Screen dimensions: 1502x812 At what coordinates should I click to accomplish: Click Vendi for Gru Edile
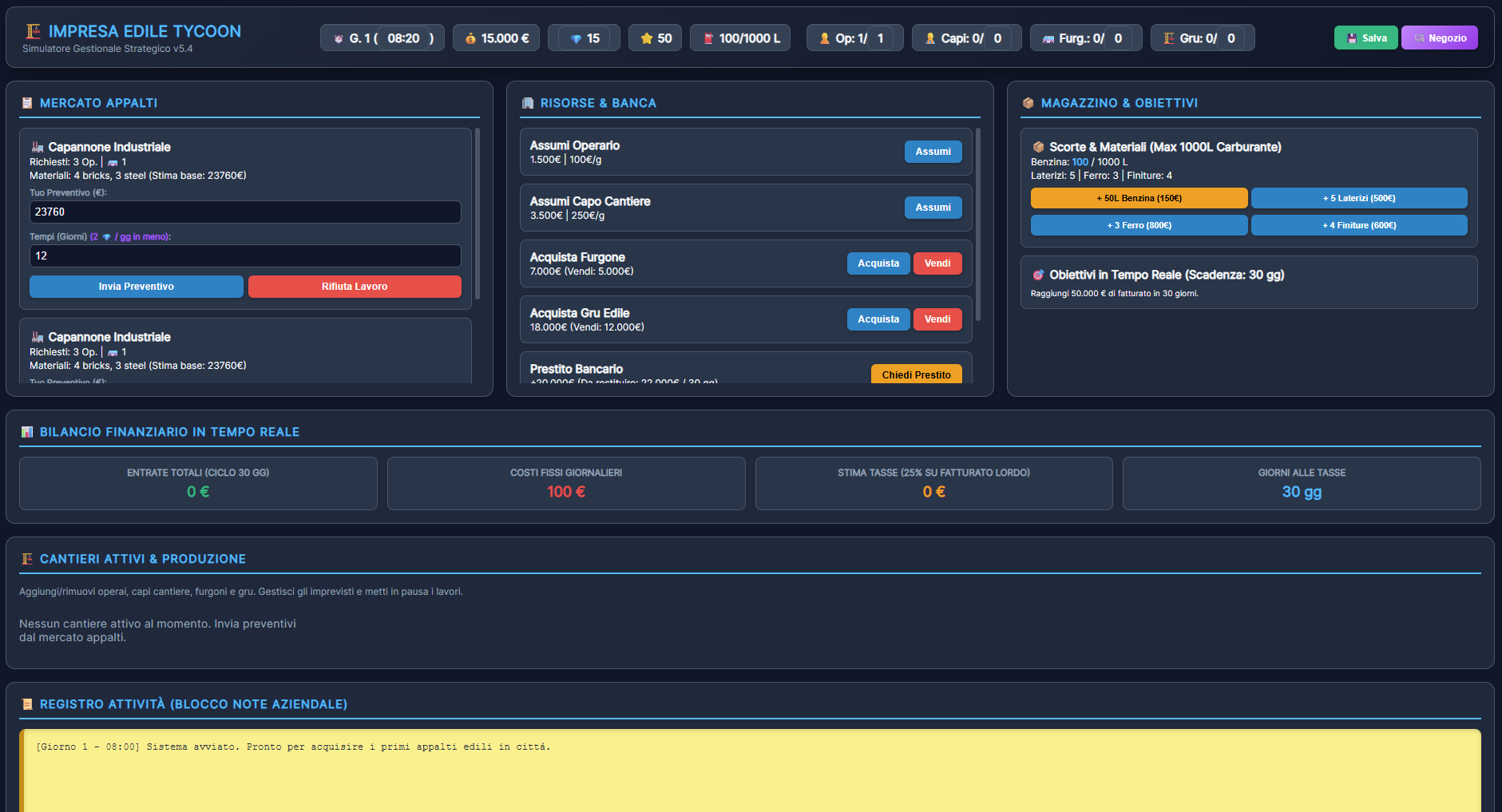(x=937, y=319)
